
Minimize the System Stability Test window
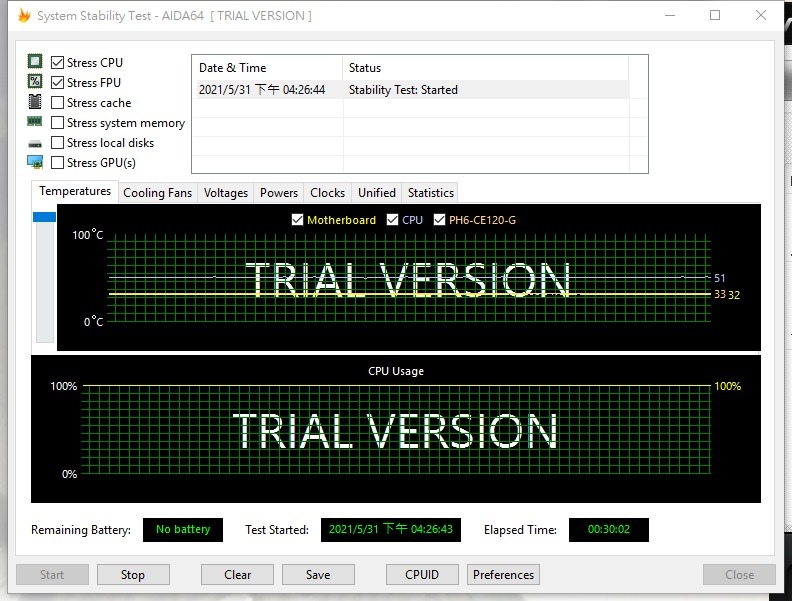pos(670,16)
